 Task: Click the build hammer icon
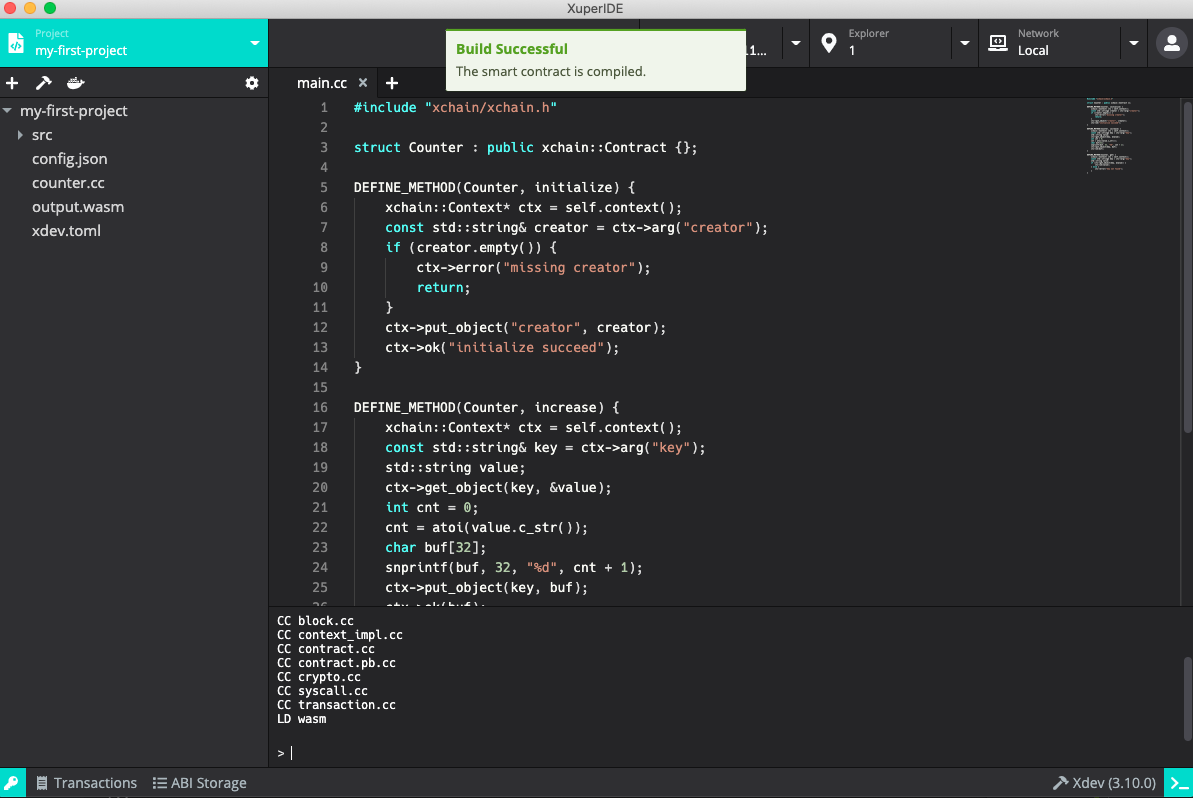coord(43,83)
